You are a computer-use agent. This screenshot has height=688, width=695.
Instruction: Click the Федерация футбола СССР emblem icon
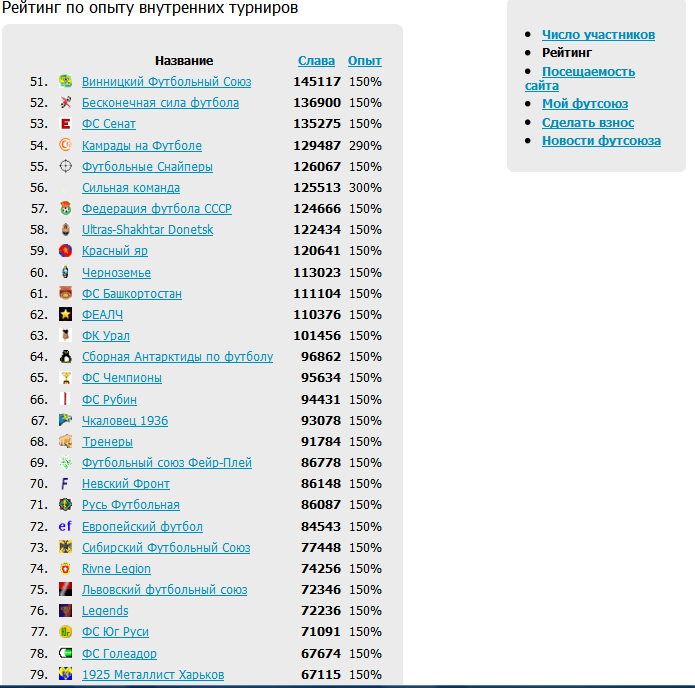point(65,209)
